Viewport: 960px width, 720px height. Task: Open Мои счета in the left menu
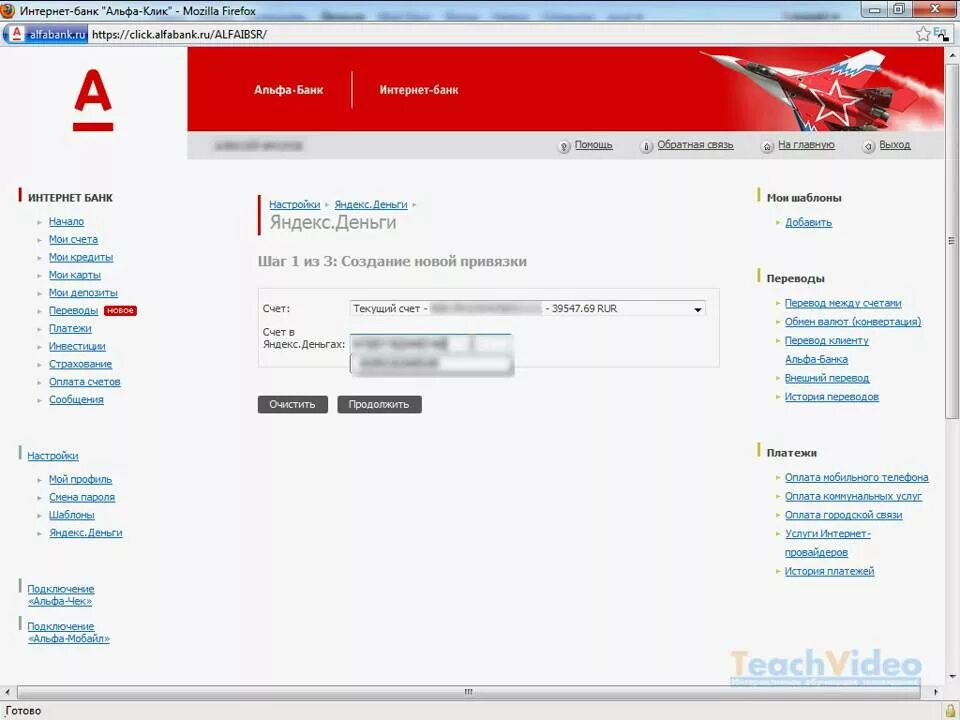[73, 239]
